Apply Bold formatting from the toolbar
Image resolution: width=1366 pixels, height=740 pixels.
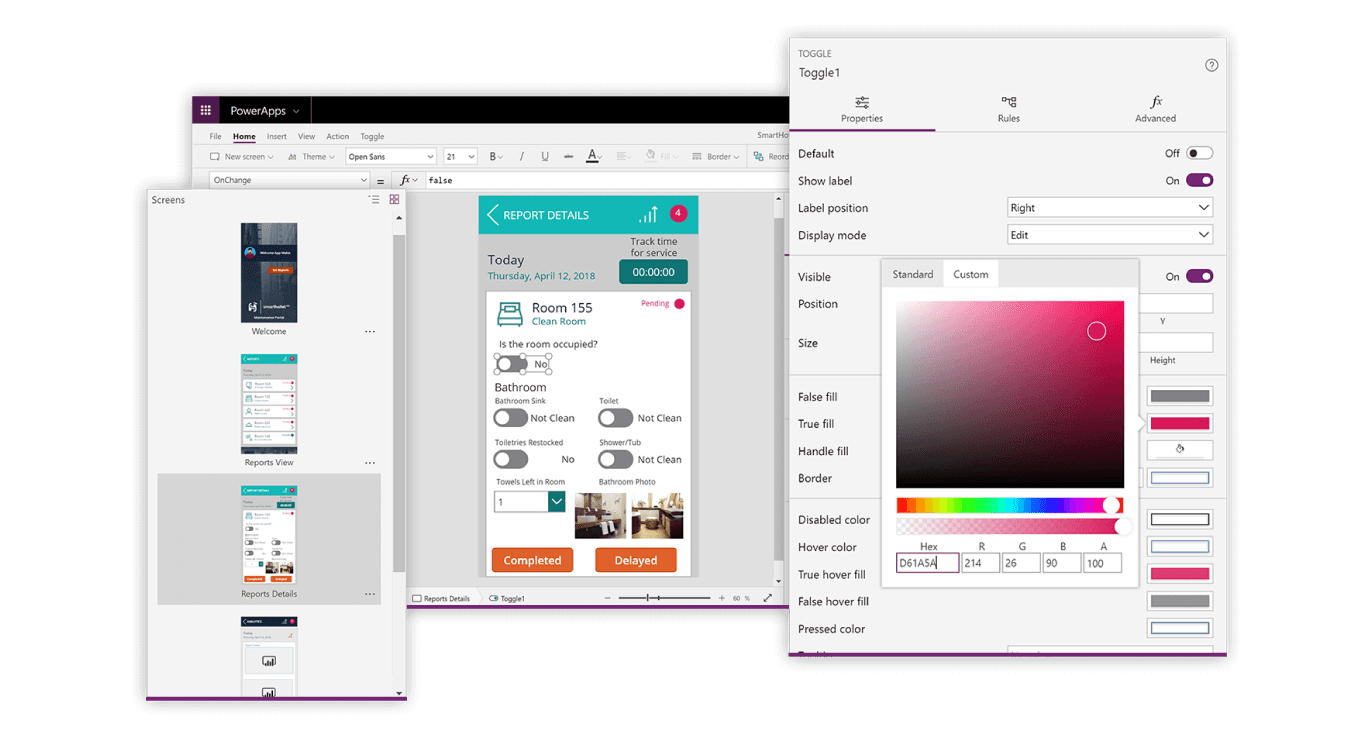[495, 156]
